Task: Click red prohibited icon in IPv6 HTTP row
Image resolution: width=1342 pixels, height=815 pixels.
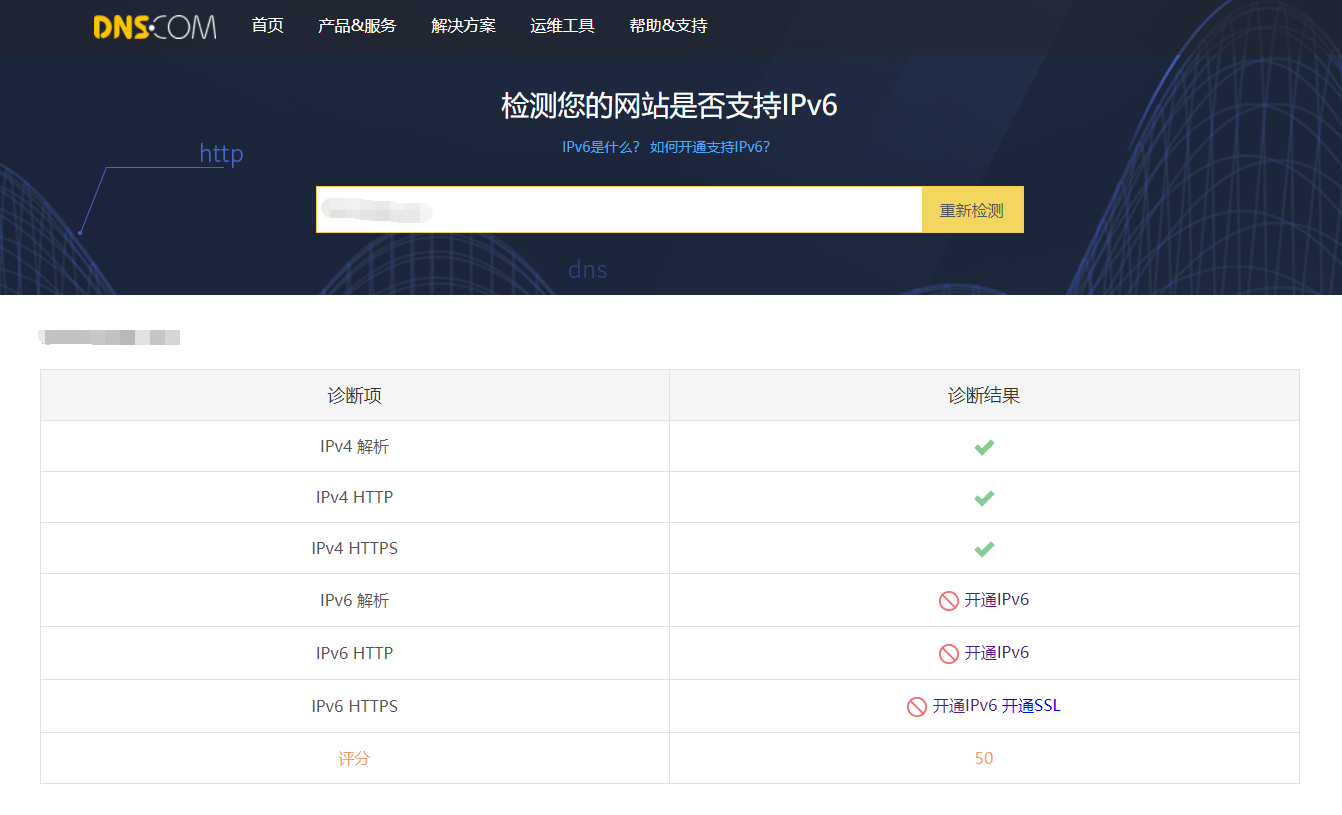Action: pyautogui.click(x=948, y=654)
